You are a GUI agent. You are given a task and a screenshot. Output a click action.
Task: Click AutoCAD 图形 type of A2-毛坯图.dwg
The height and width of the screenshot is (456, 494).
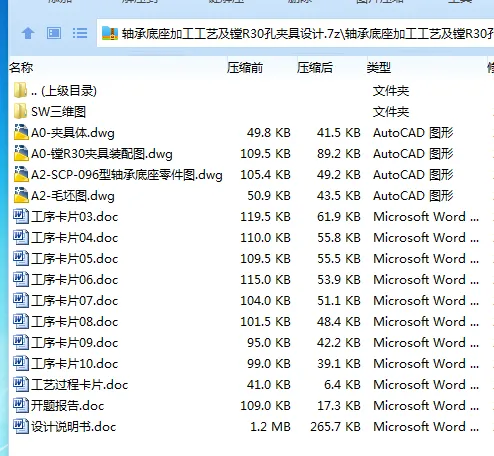click(413, 196)
